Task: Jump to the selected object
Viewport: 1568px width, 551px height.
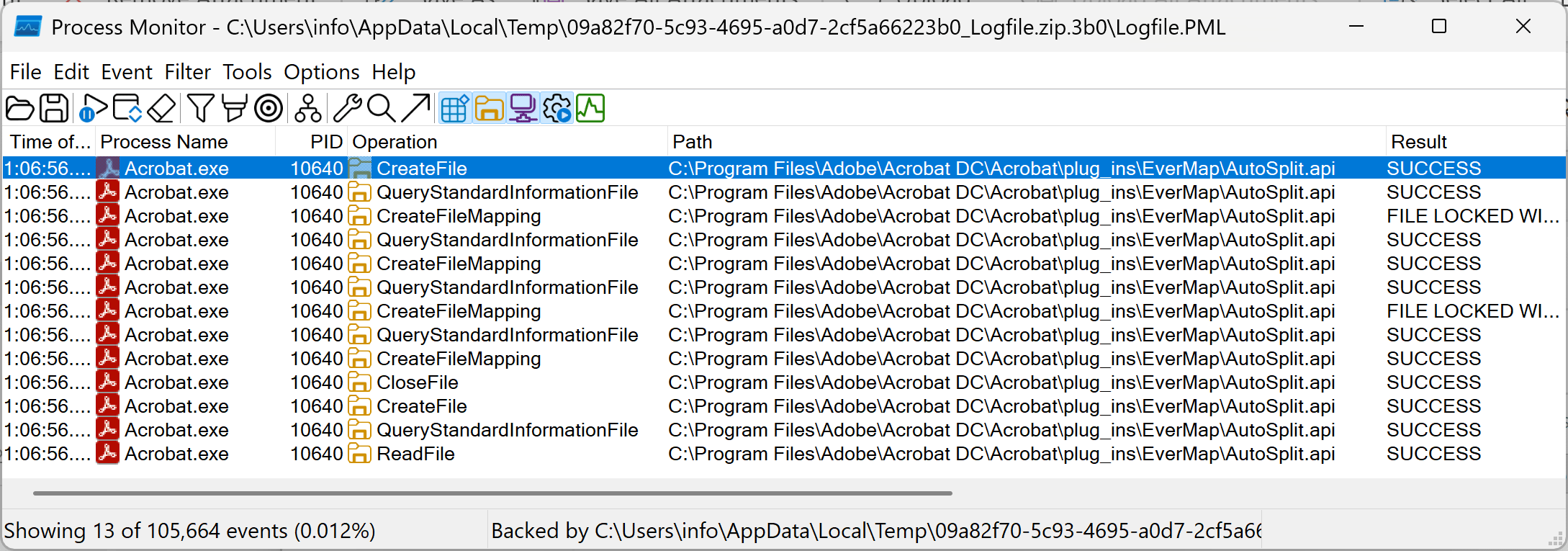Action: tap(416, 108)
